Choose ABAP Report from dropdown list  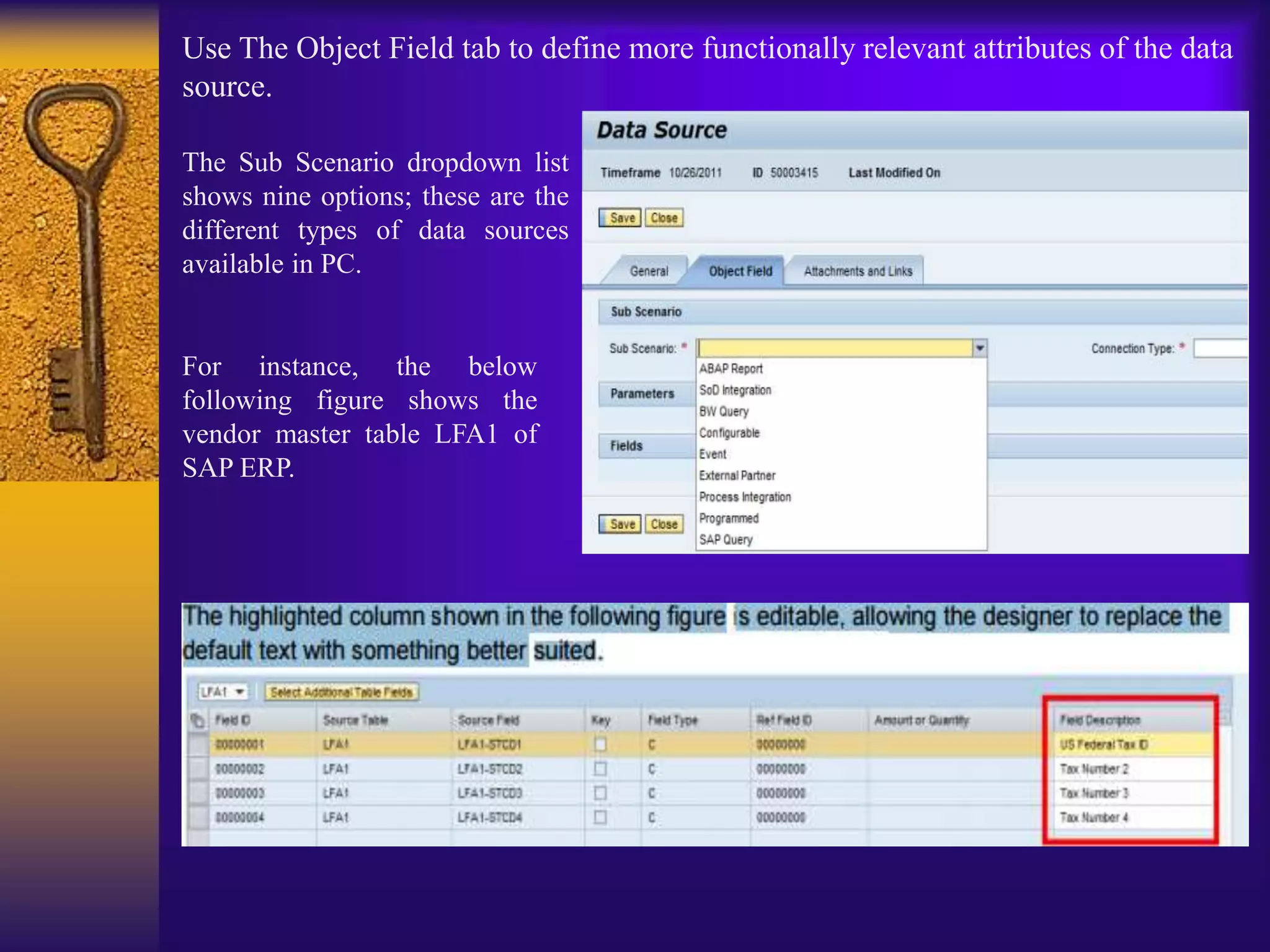tap(730, 369)
